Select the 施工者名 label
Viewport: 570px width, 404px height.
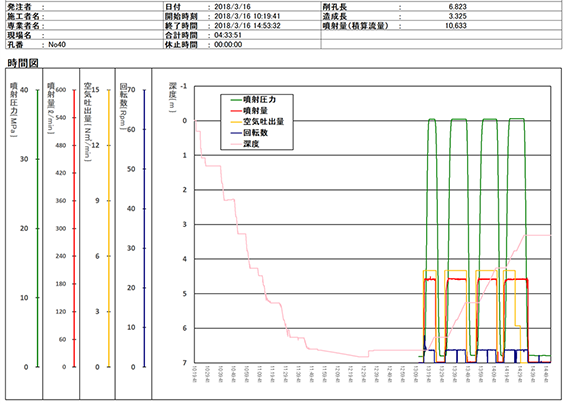click(x=23, y=16)
